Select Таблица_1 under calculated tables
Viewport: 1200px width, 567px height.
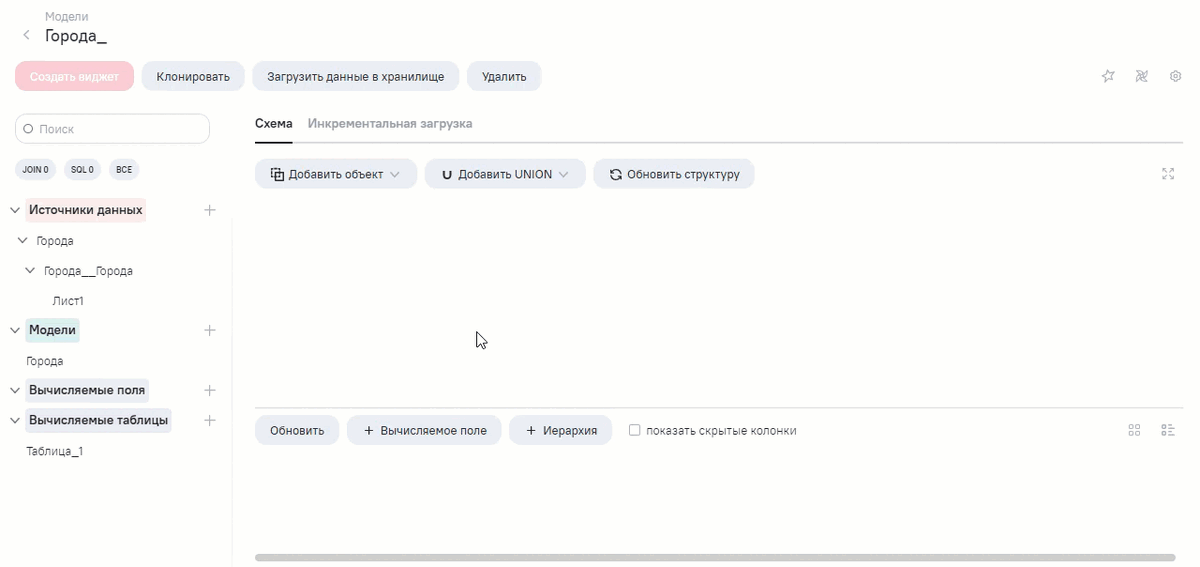[x=54, y=451]
